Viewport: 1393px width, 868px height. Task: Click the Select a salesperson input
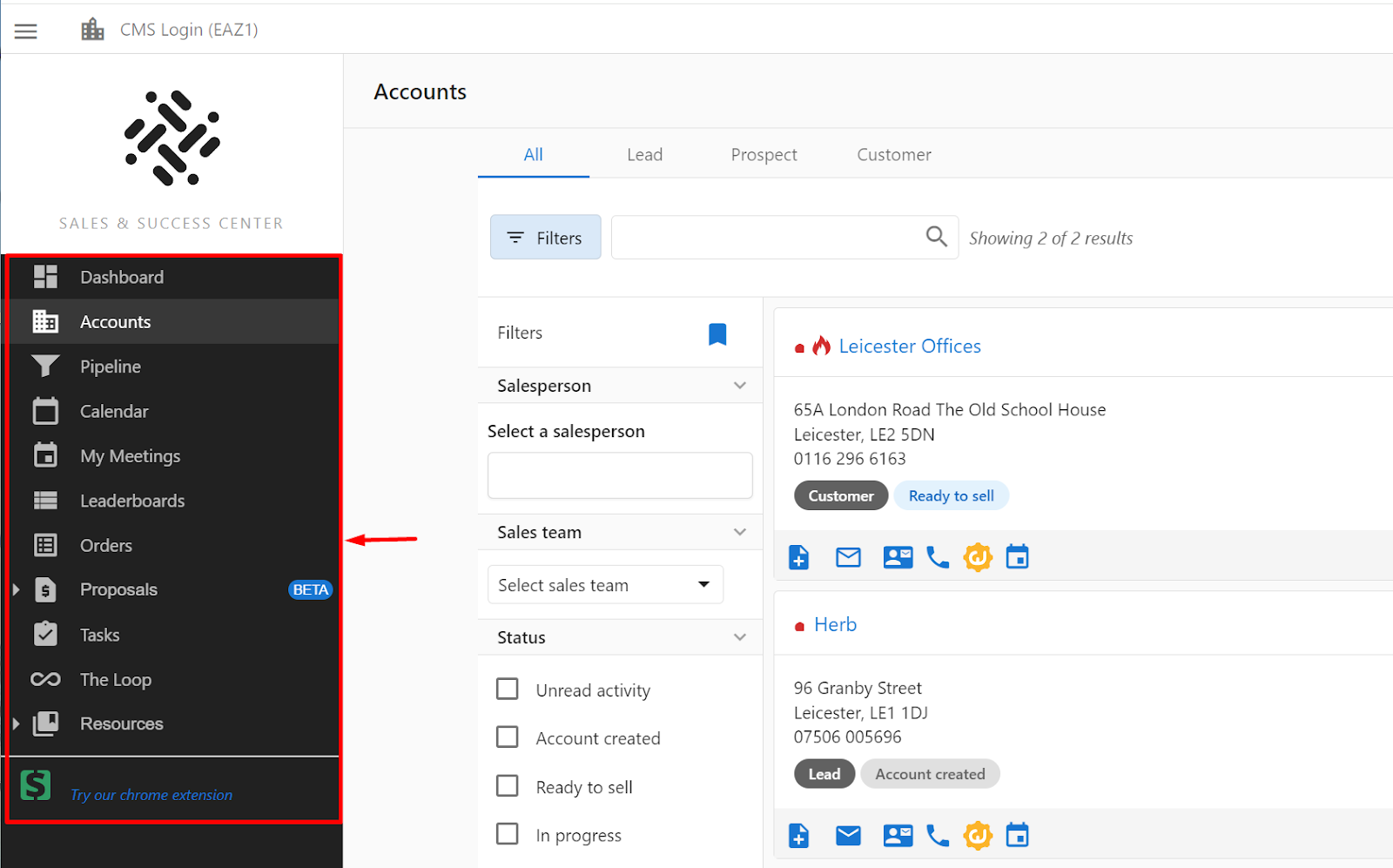(x=620, y=475)
